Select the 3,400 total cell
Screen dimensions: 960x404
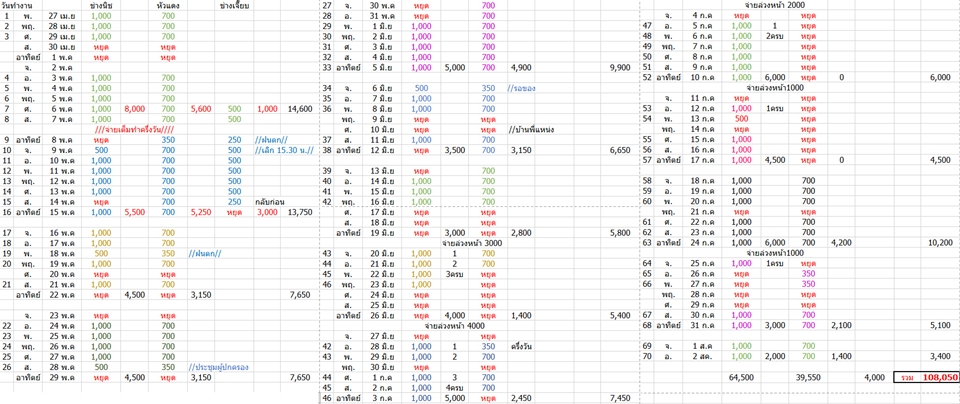(940, 357)
